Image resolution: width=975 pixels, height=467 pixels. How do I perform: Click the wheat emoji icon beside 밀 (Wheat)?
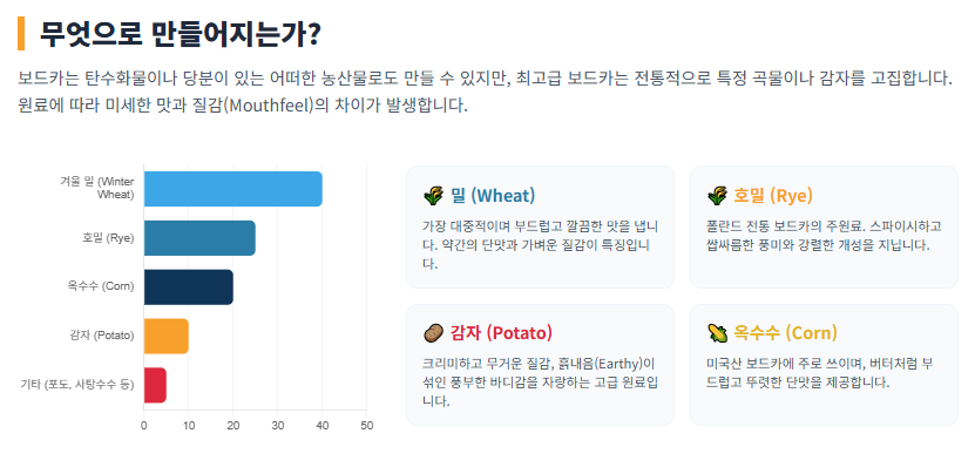coord(433,196)
